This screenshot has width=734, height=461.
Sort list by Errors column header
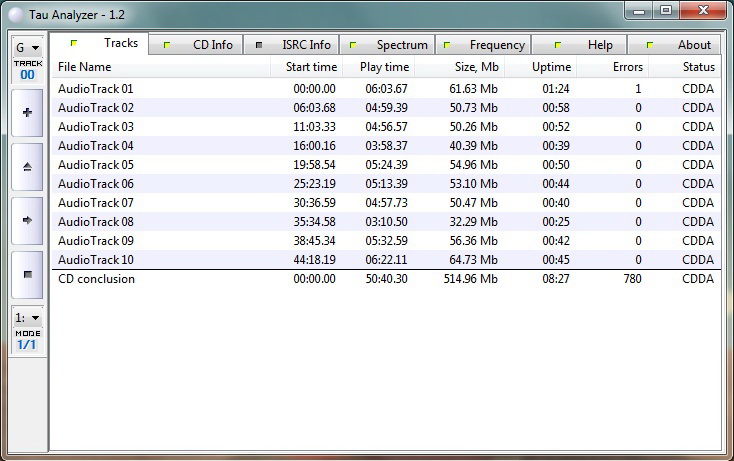click(612, 67)
